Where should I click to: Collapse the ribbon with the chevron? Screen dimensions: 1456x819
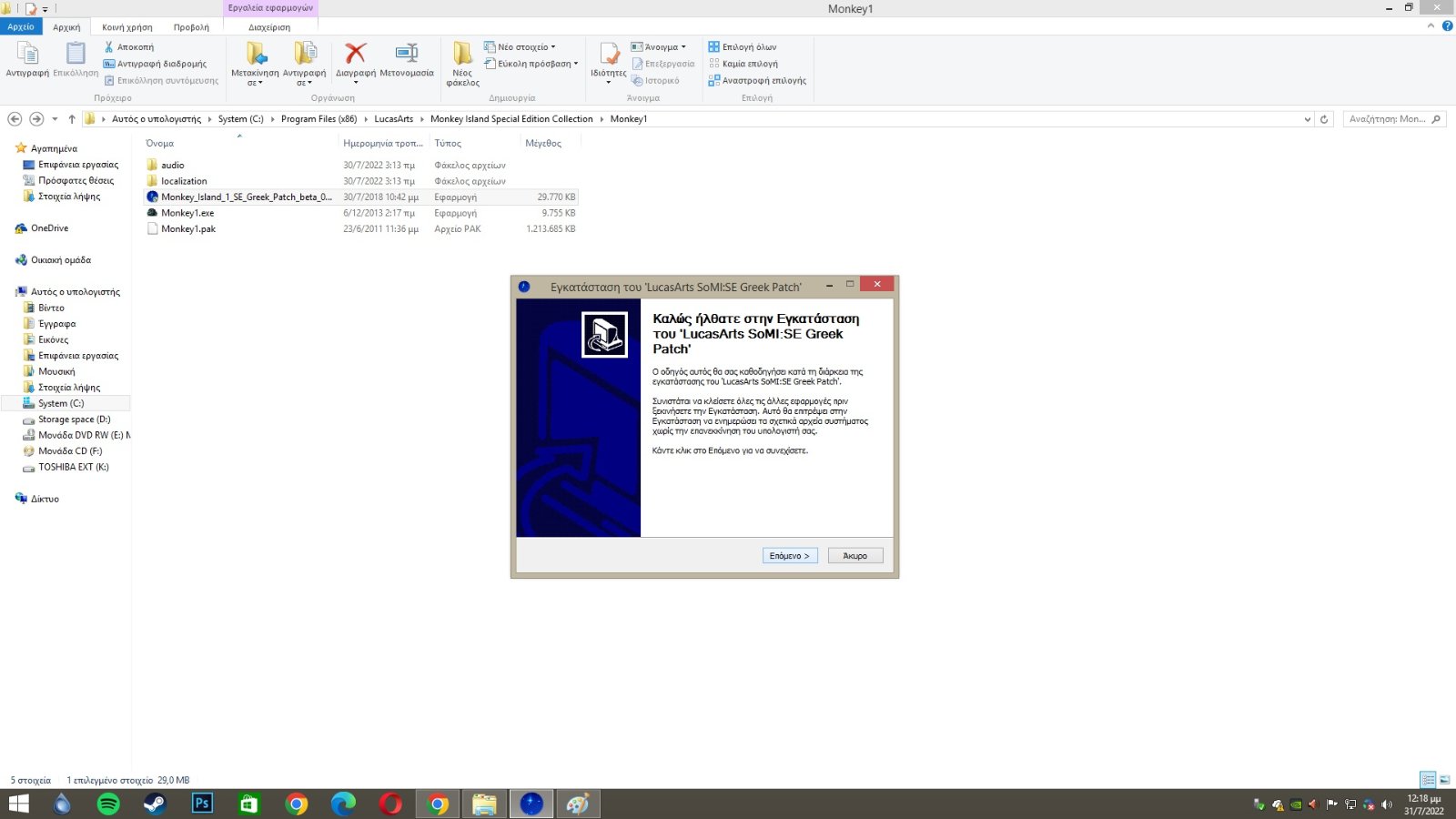pyautogui.click(x=1431, y=26)
